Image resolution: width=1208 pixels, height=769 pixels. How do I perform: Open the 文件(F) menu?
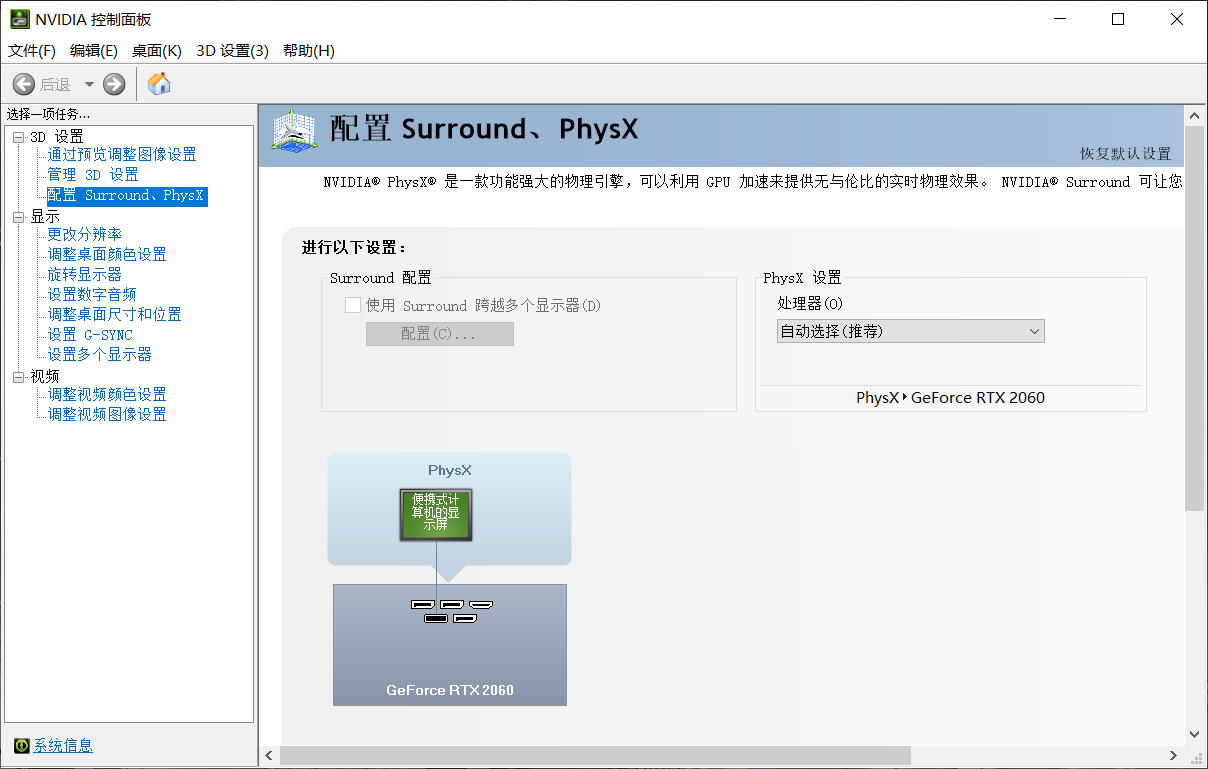[32, 50]
